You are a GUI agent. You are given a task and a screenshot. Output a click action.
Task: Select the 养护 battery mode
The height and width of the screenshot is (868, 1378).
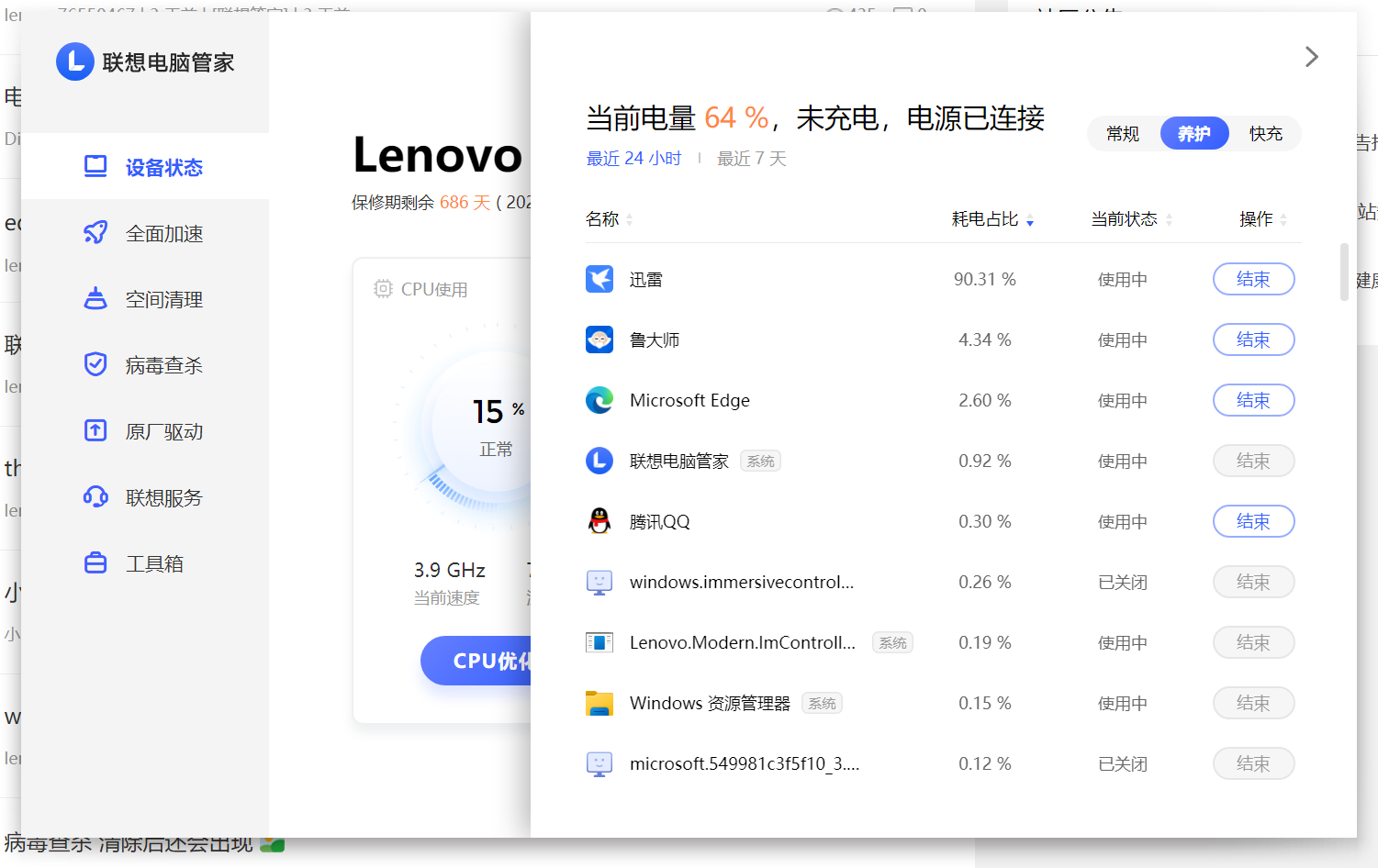1193,134
